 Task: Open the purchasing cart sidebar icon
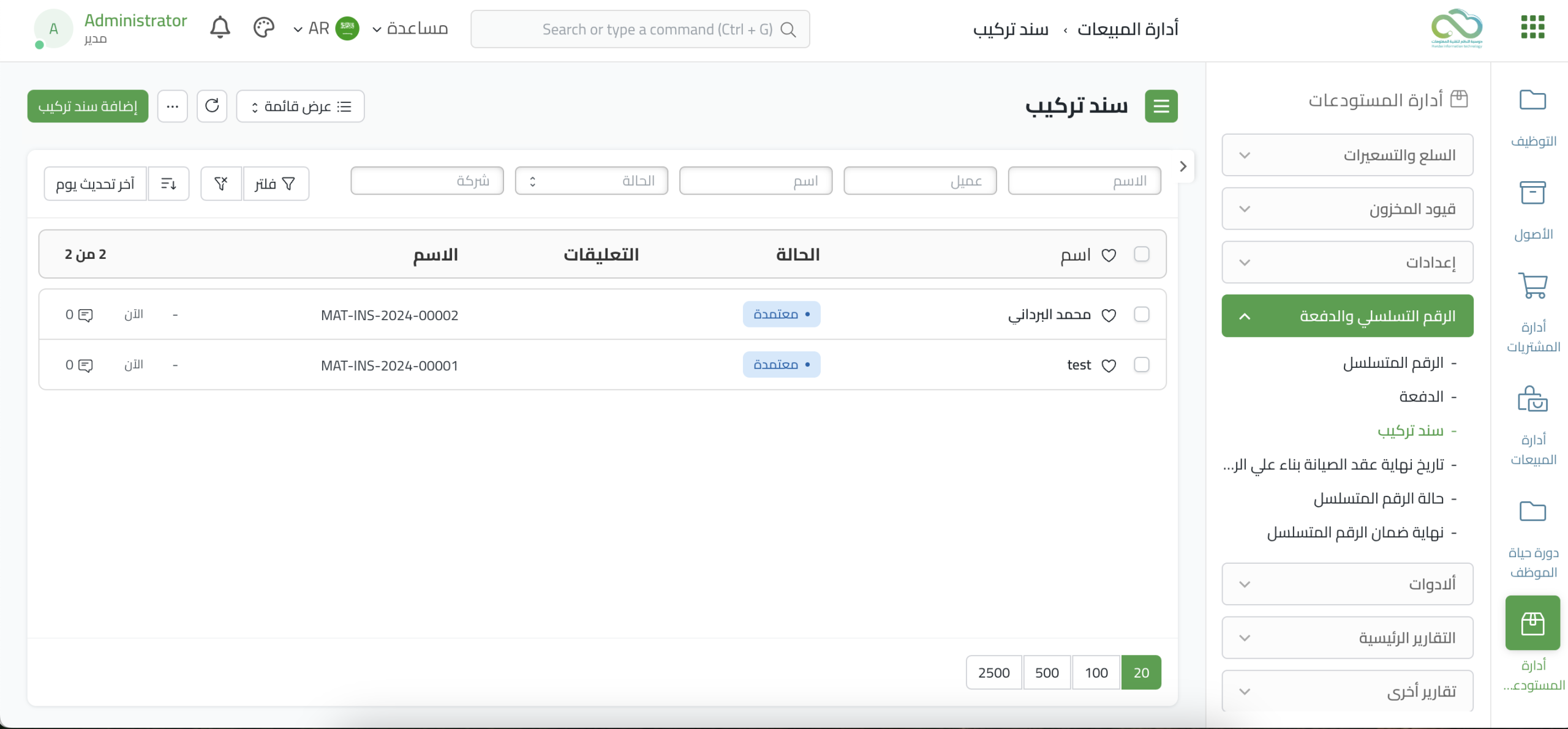tap(1532, 286)
